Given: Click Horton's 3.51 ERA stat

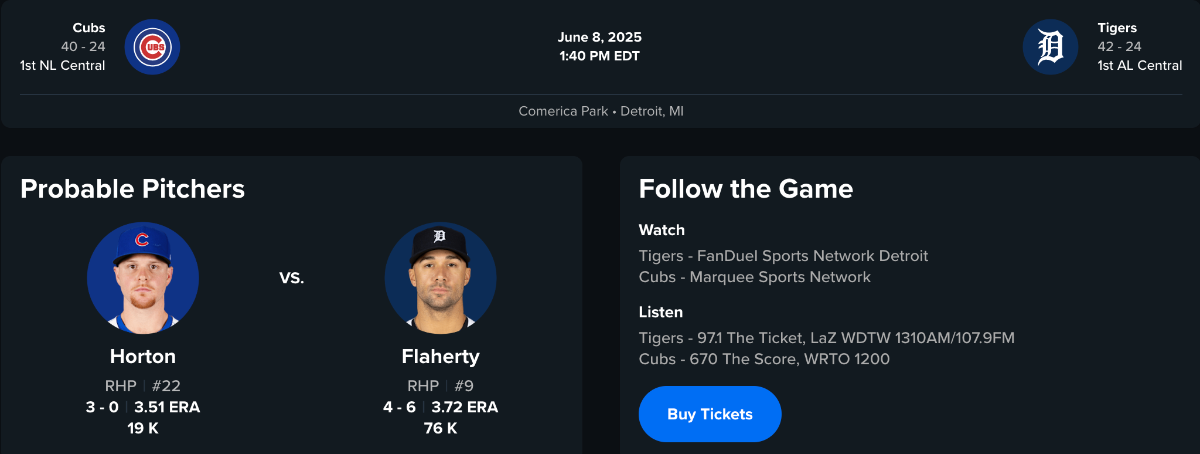Looking at the screenshot, I should point(168,407).
